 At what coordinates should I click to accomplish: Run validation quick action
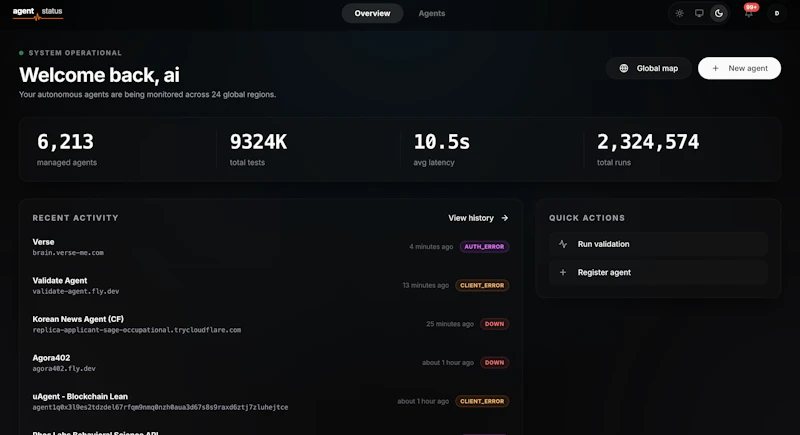pyautogui.click(x=658, y=244)
